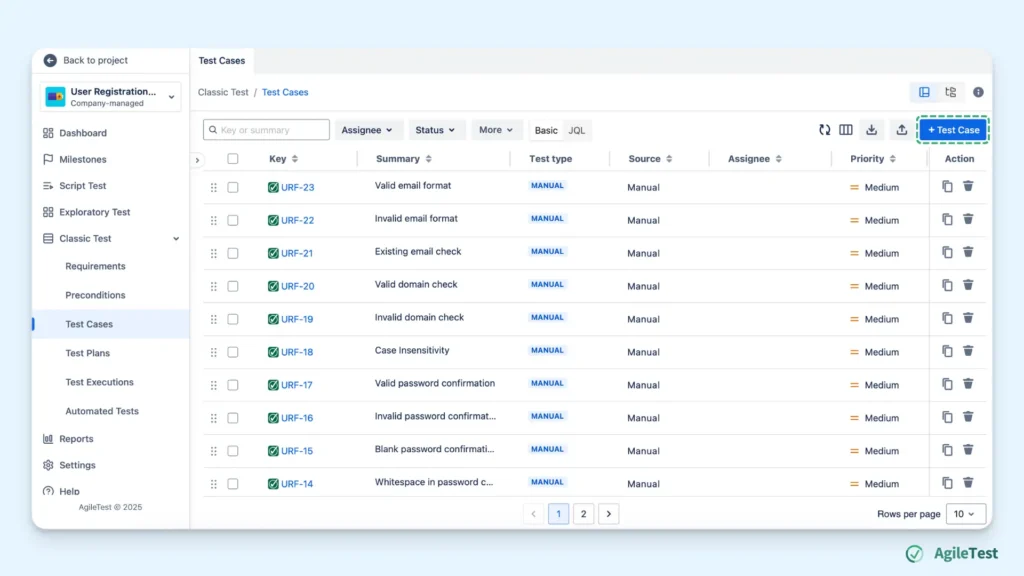Clone test case URF-20
This screenshot has height=576, width=1024.
point(947,285)
